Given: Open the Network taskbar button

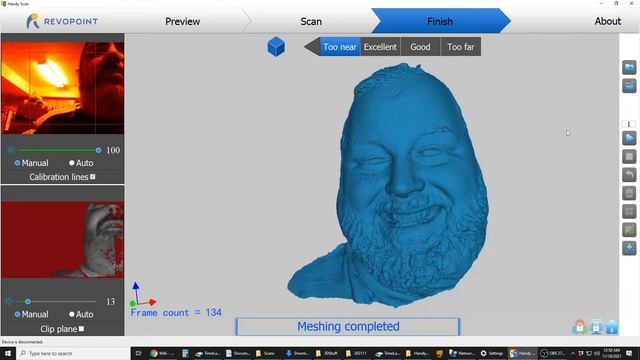Looking at the screenshot, I should pyautogui.click(x=462, y=353).
